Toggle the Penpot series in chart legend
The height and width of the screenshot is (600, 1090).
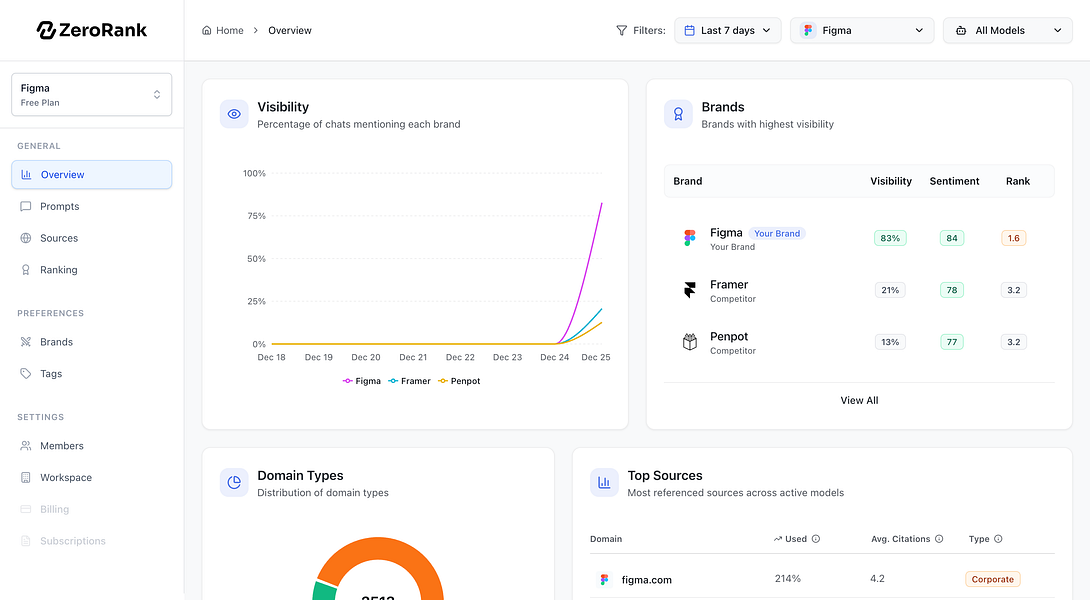(459, 381)
